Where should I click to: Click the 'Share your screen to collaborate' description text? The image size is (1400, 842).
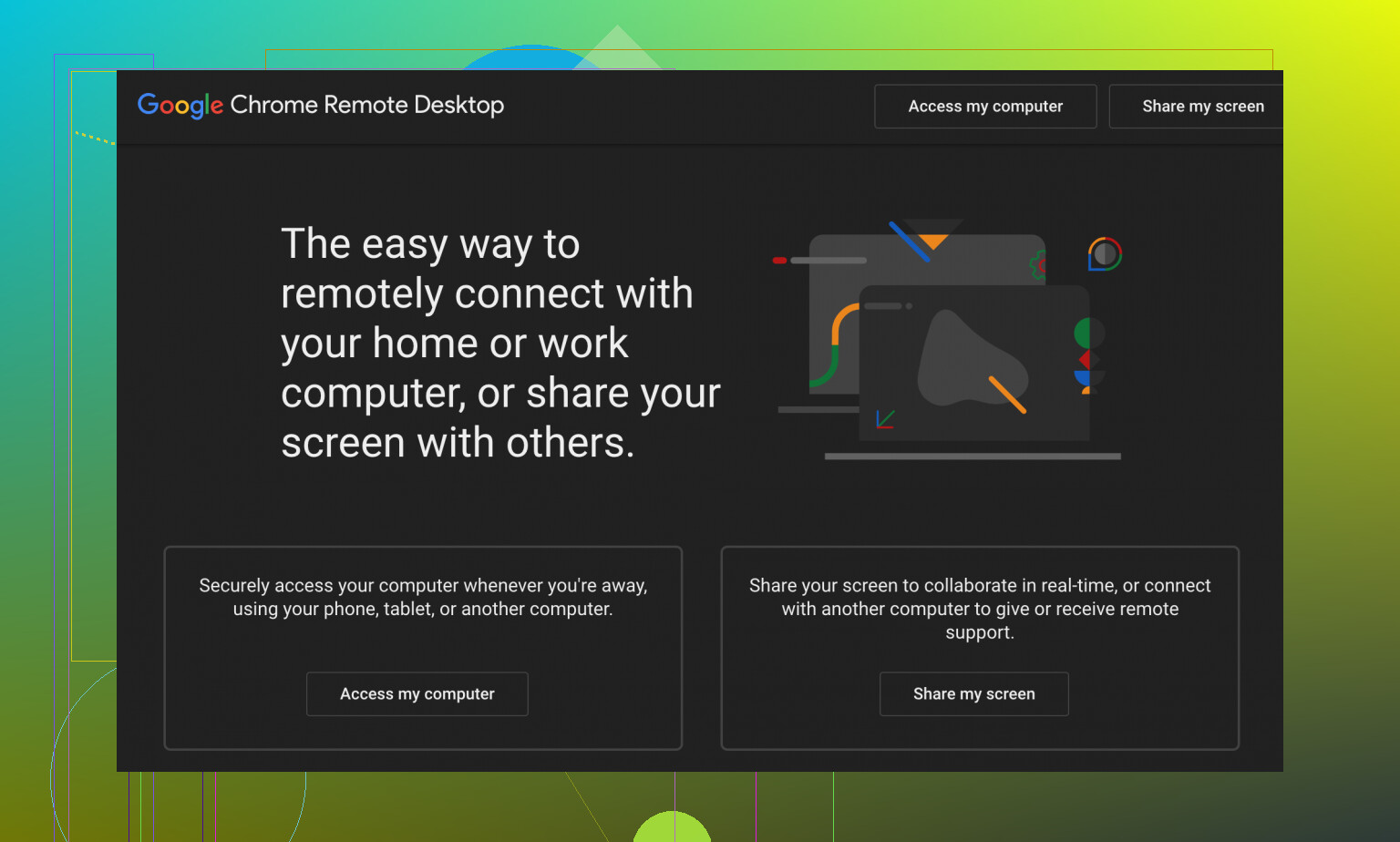click(x=980, y=608)
